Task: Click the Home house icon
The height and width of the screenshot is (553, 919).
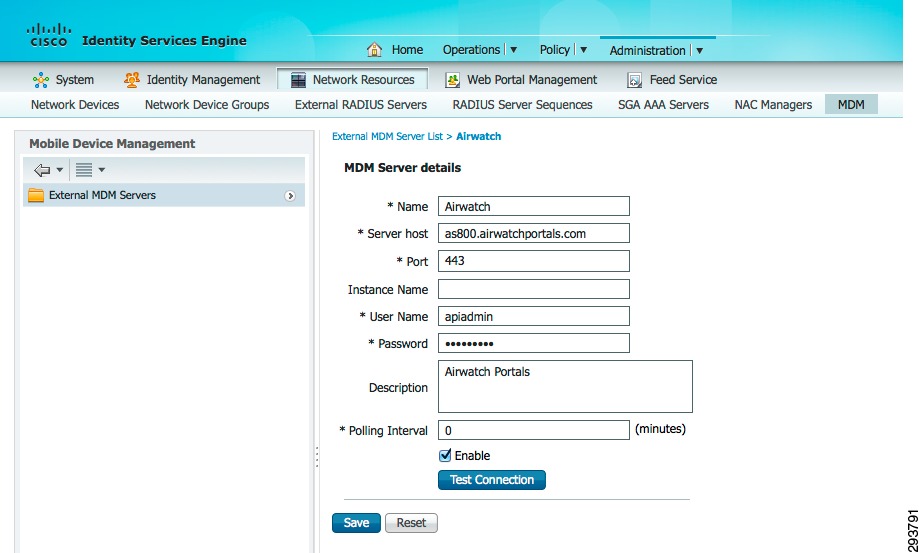Action: (374, 50)
